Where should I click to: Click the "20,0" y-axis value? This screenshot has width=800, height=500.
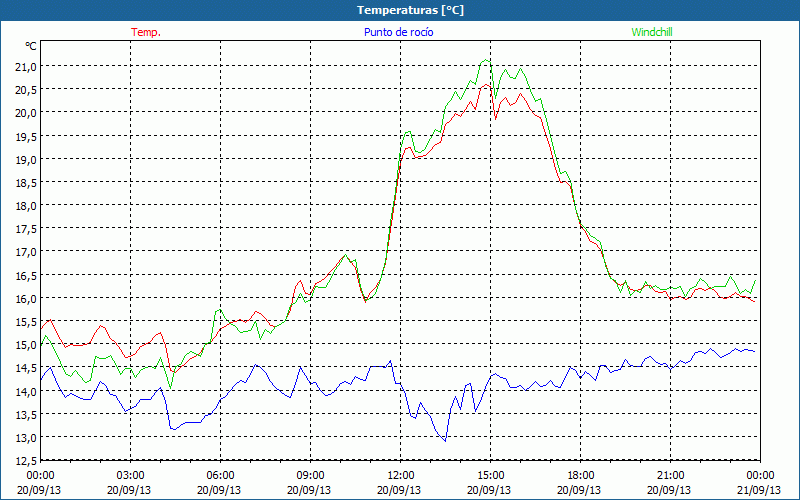tap(27, 113)
